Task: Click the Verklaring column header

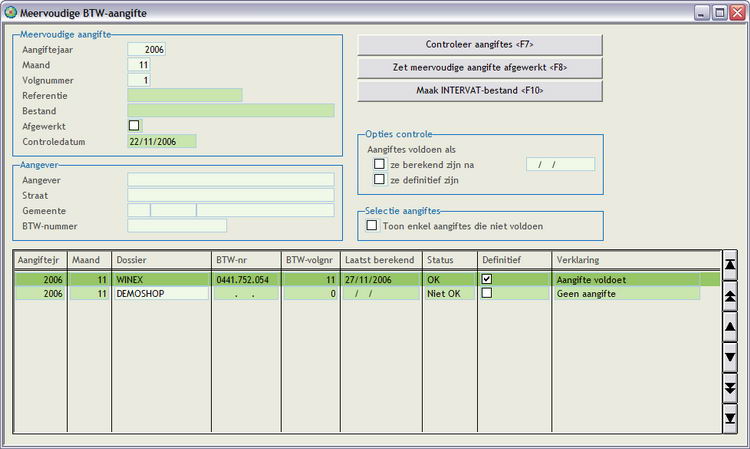Action: [x=636, y=260]
